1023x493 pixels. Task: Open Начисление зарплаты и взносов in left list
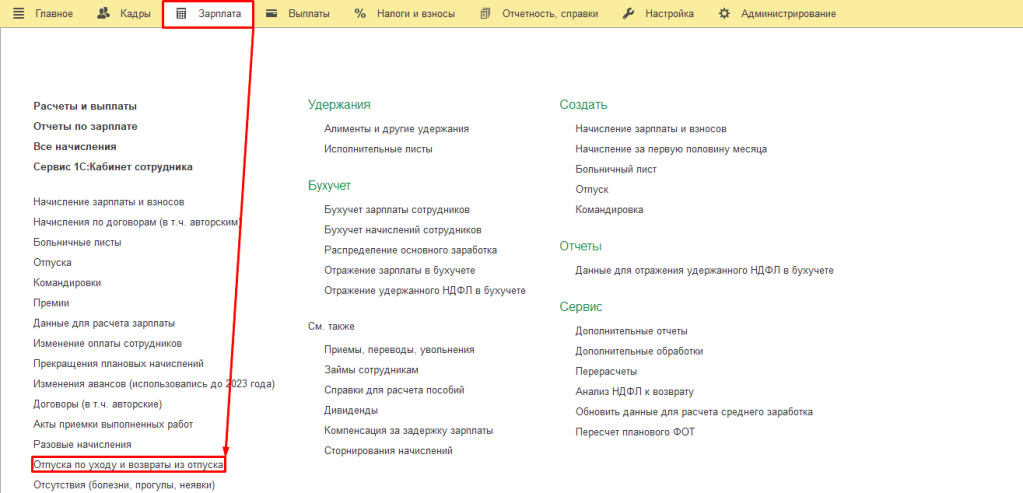(109, 202)
